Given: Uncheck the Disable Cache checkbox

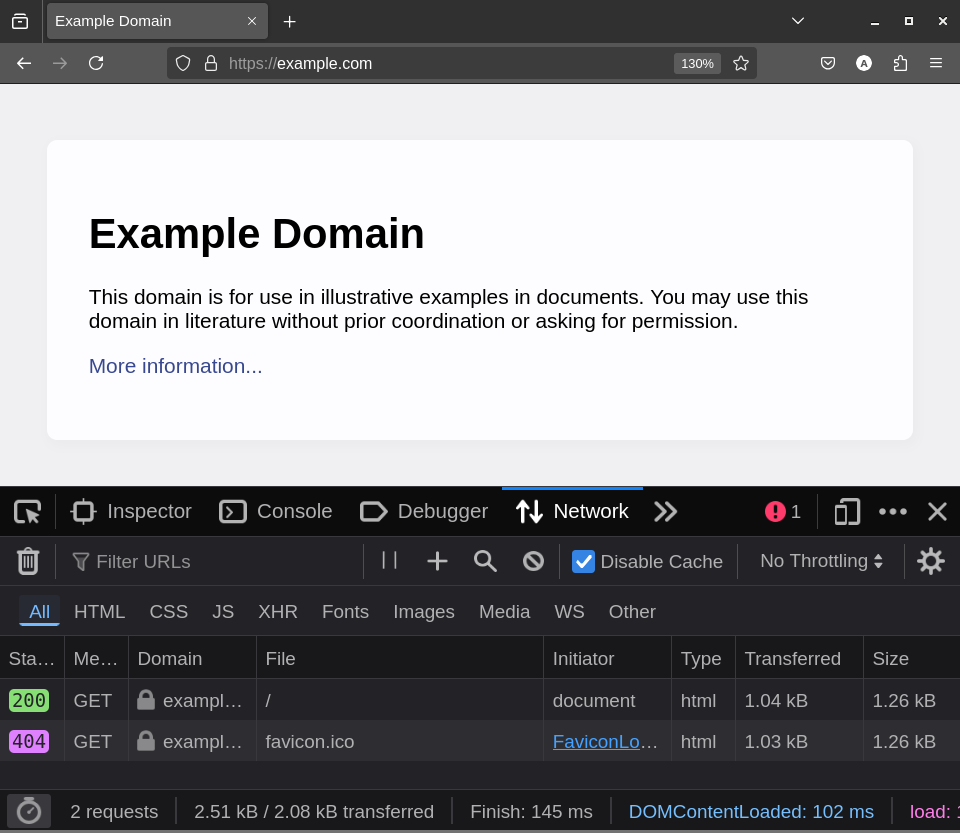Looking at the screenshot, I should (583, 561).
